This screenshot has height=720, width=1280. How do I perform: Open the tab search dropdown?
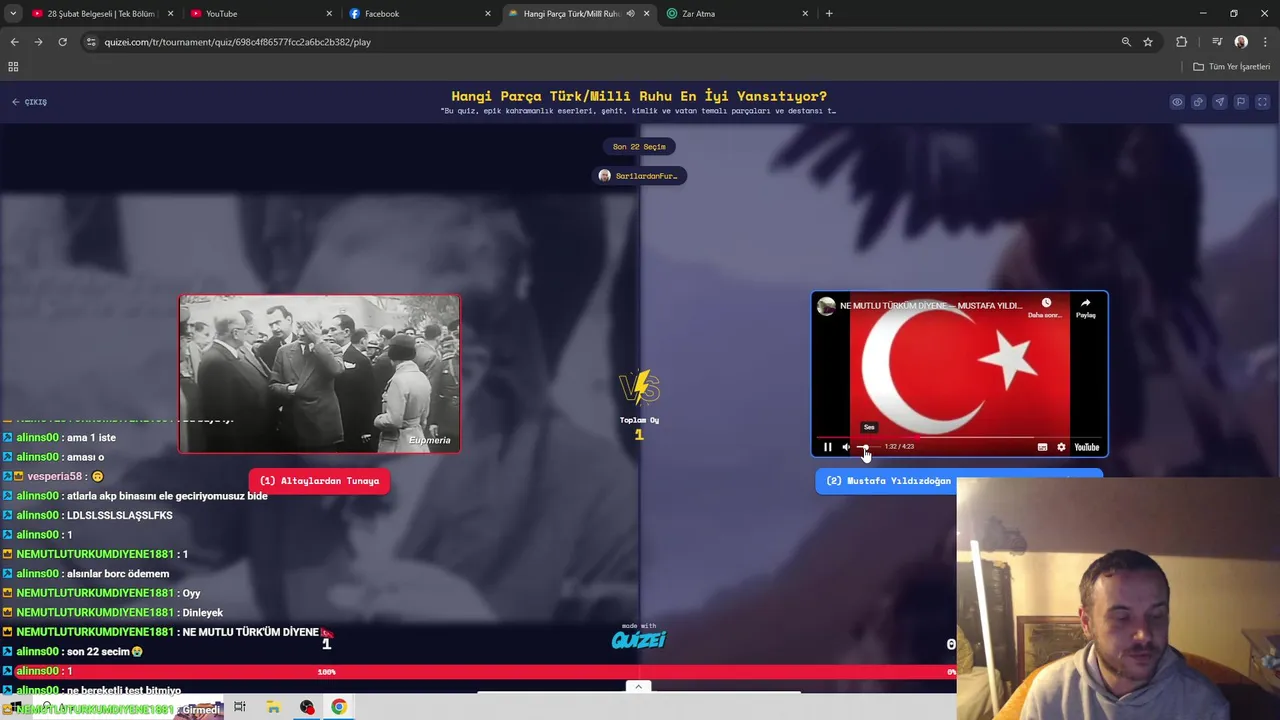13,14
